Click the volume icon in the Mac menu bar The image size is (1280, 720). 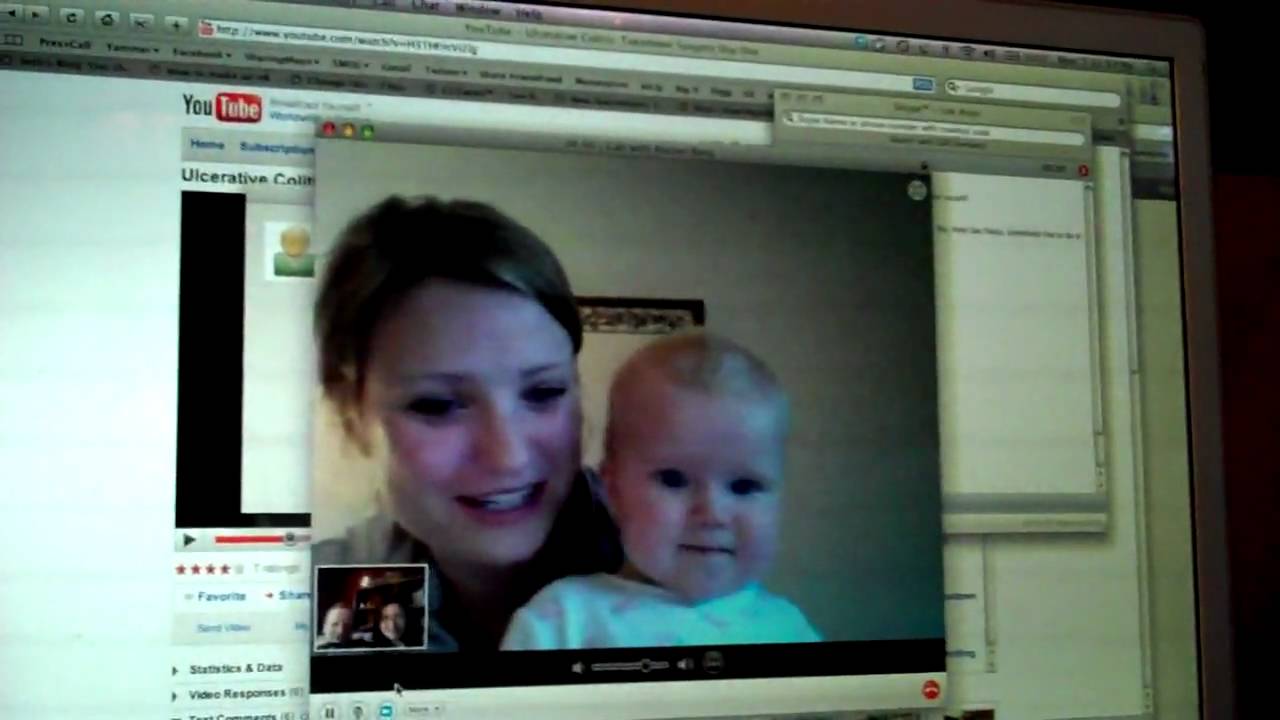pos(990,52)
